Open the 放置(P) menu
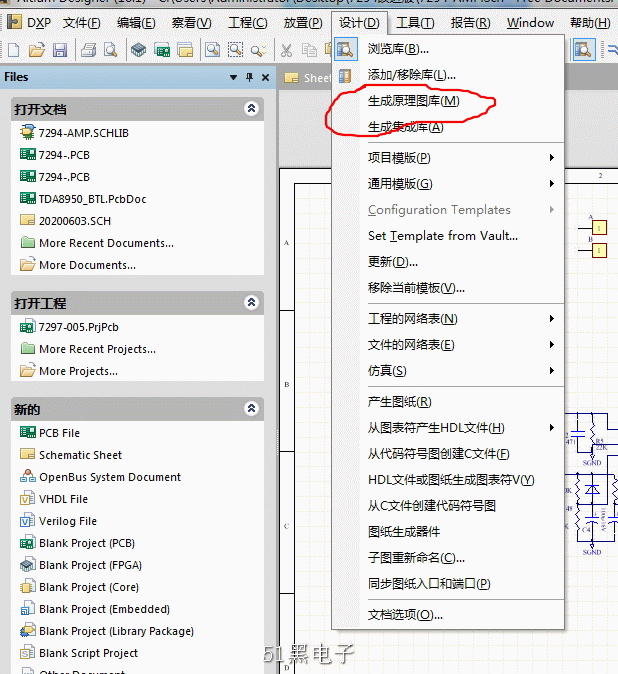 click(x=303, y=23)
